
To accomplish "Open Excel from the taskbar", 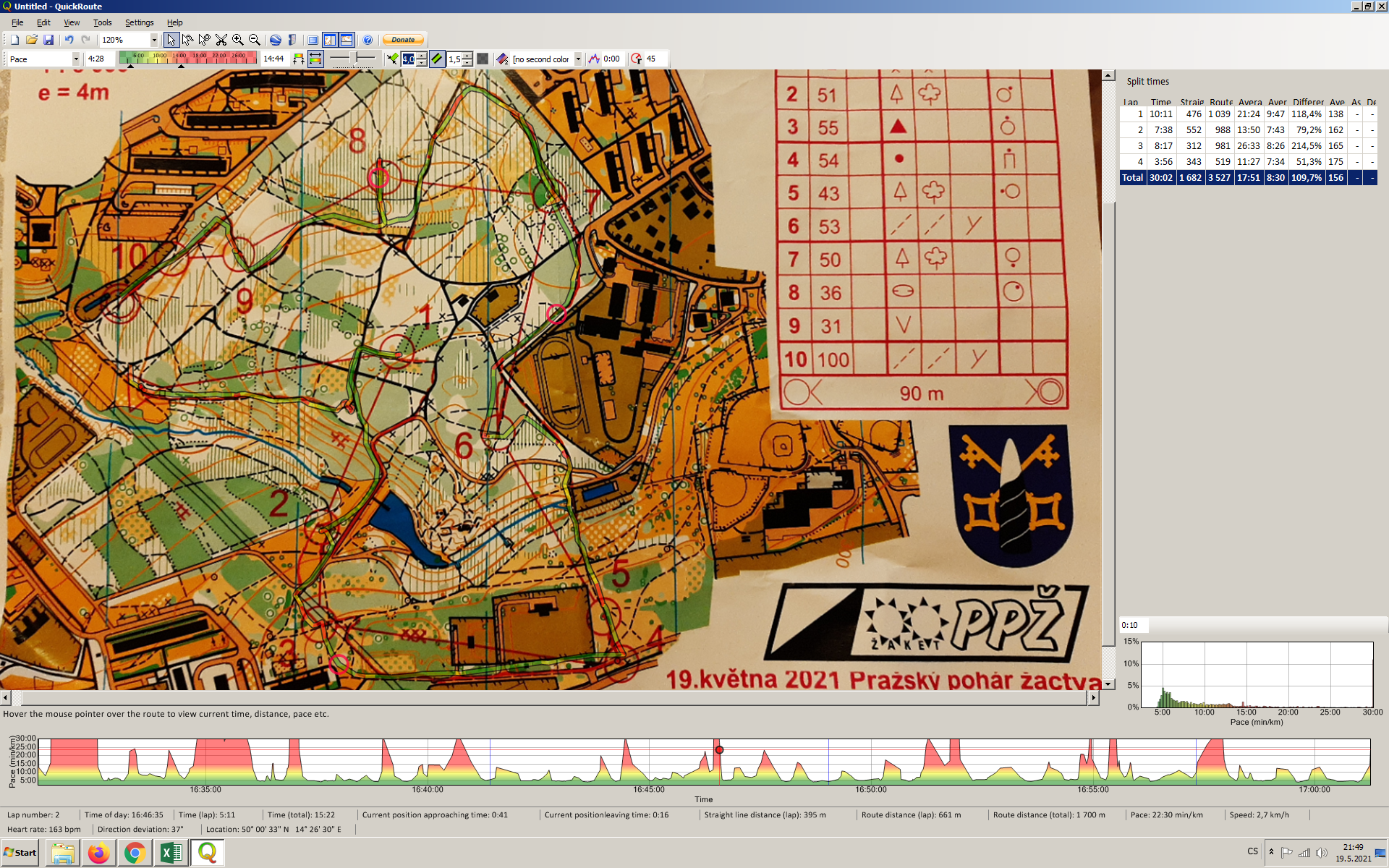I will (x=171, y=854).
